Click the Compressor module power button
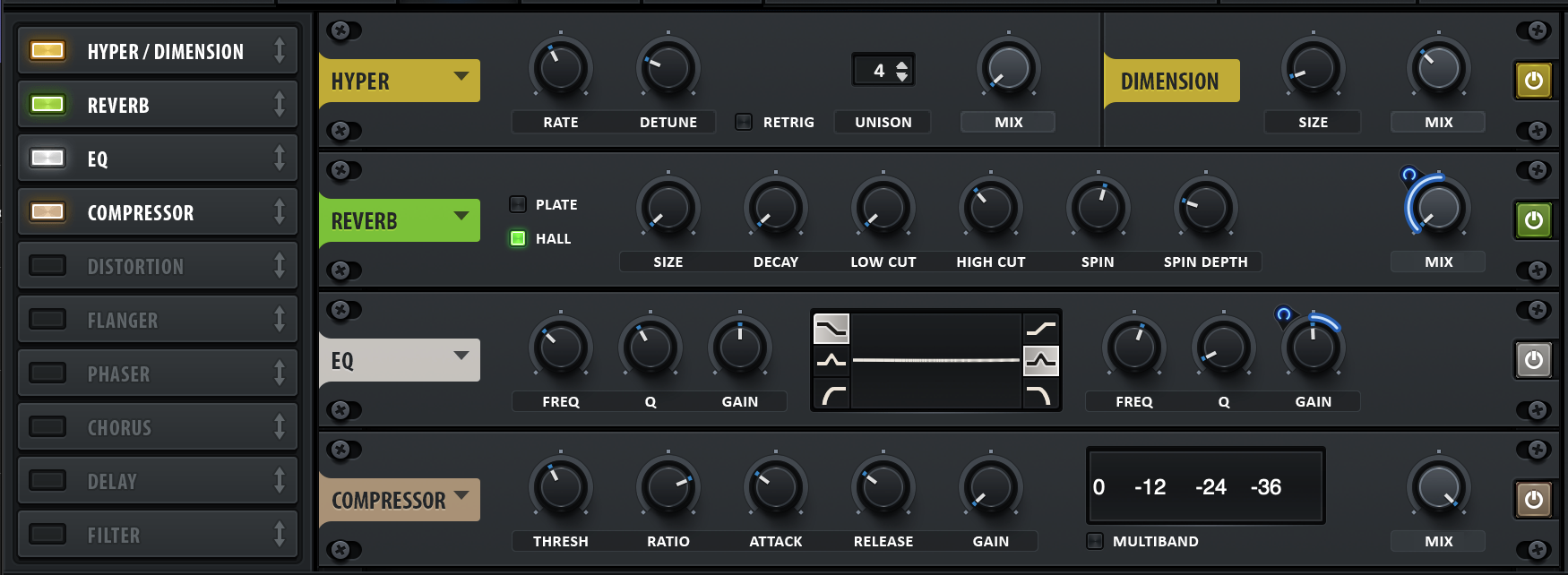1568x575 pixels. click(1533, 500)
